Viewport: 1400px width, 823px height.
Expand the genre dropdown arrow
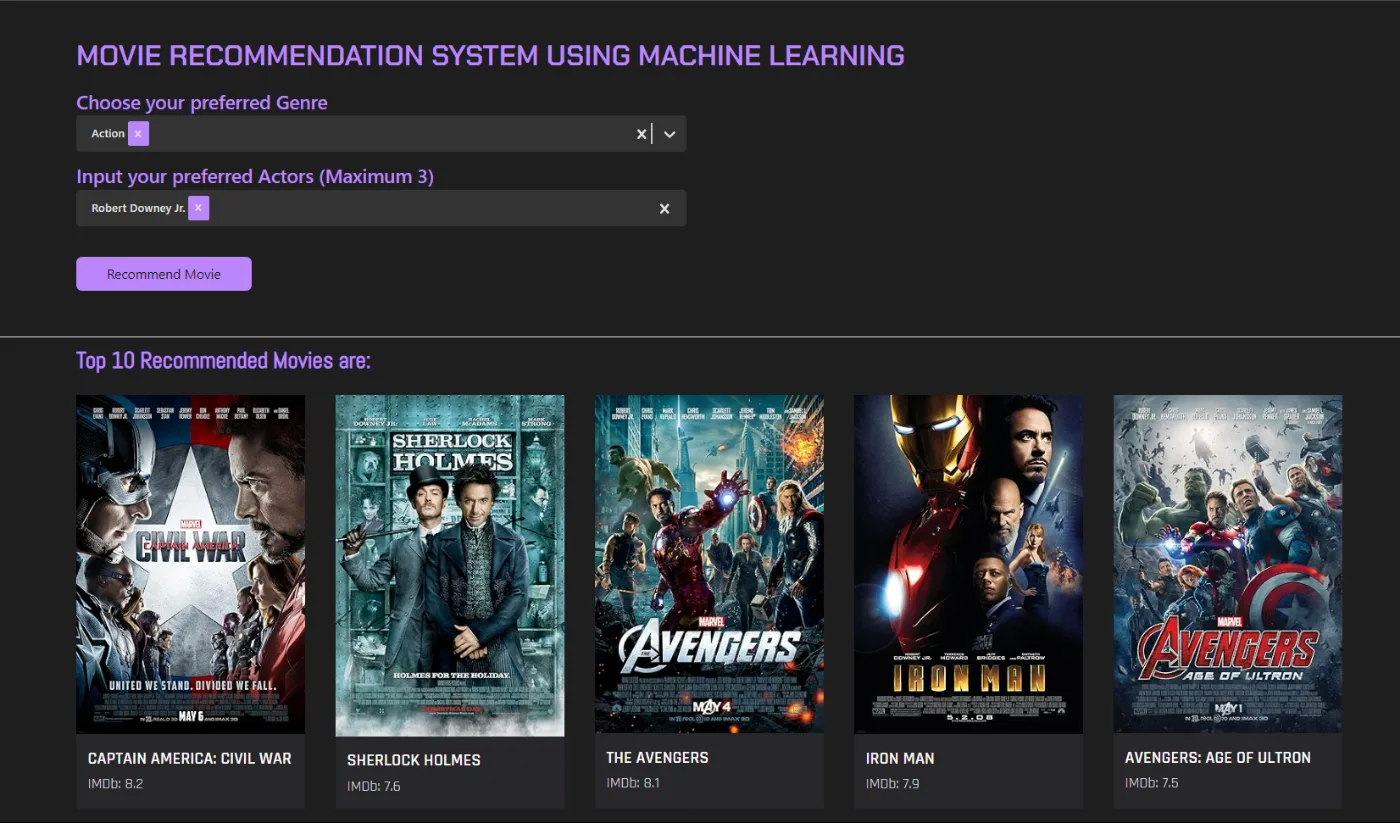point(670,134)
